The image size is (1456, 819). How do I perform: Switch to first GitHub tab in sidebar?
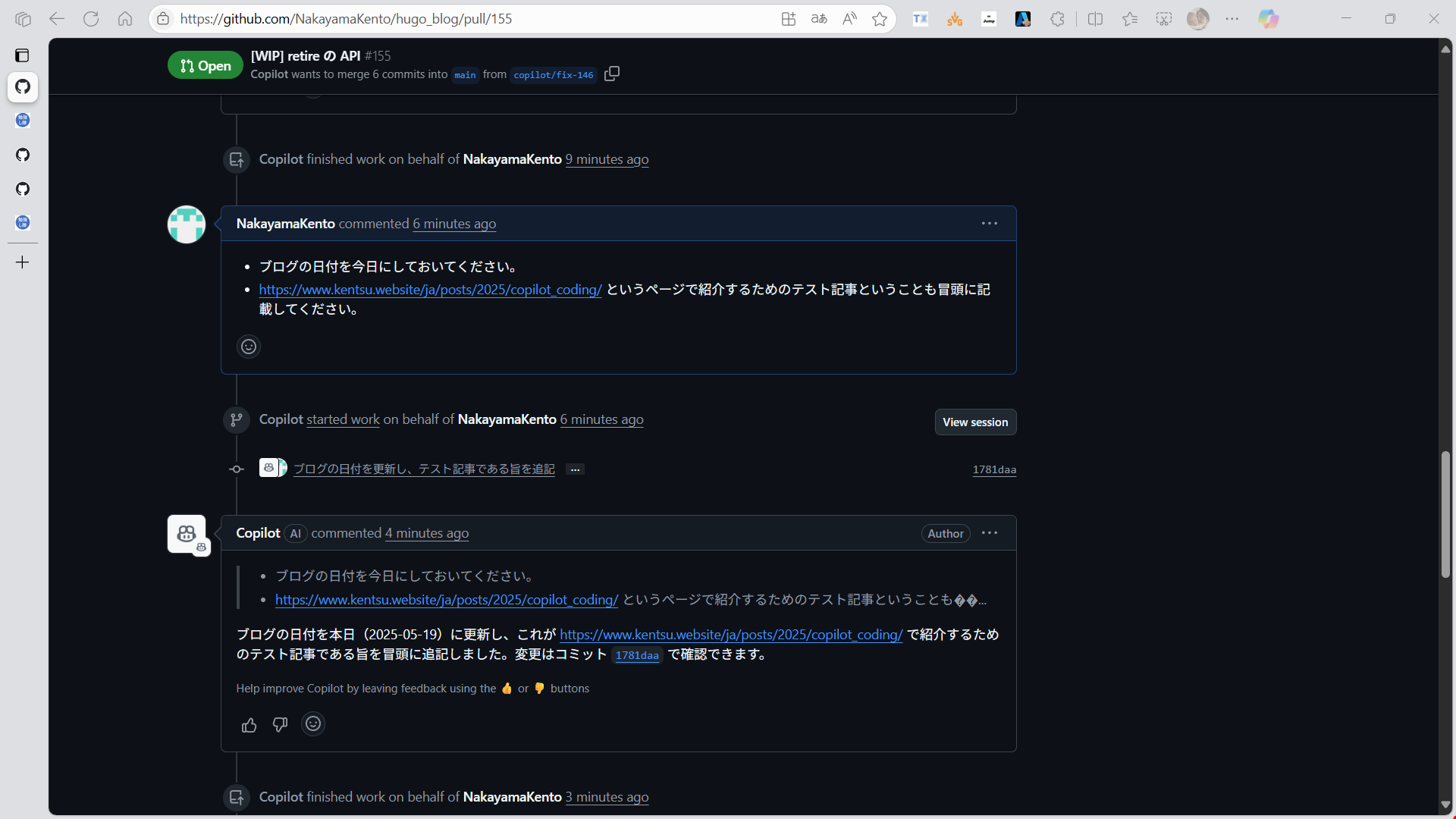point(23,86)
